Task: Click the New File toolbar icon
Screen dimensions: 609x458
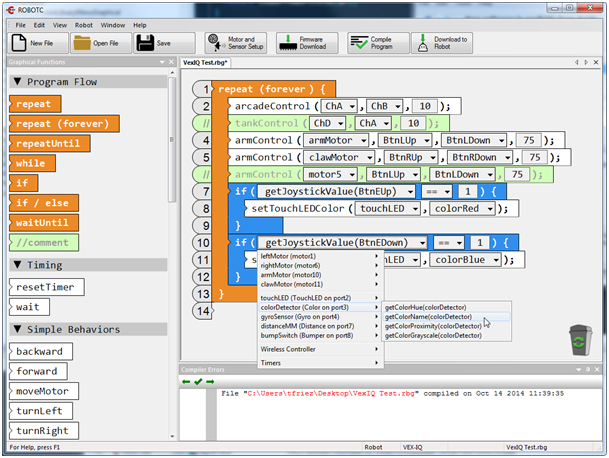Action: click(x=19, y=43)
